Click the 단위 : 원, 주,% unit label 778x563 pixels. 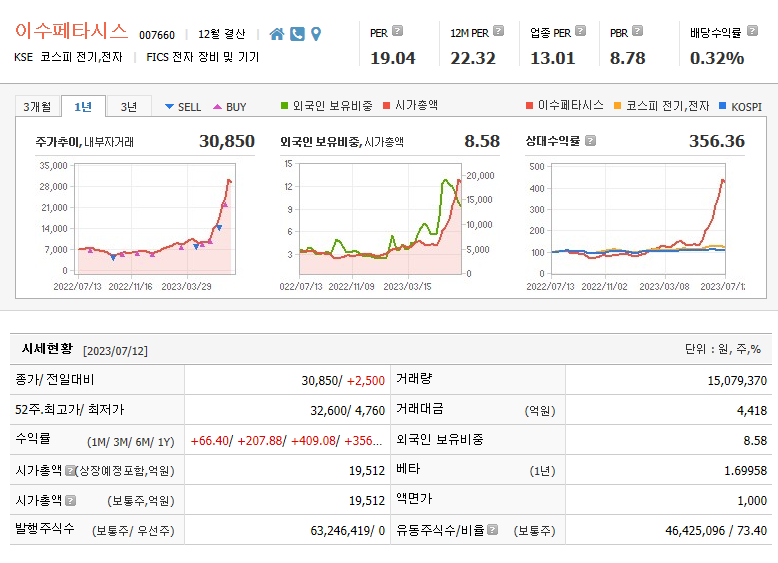[723, 349]
